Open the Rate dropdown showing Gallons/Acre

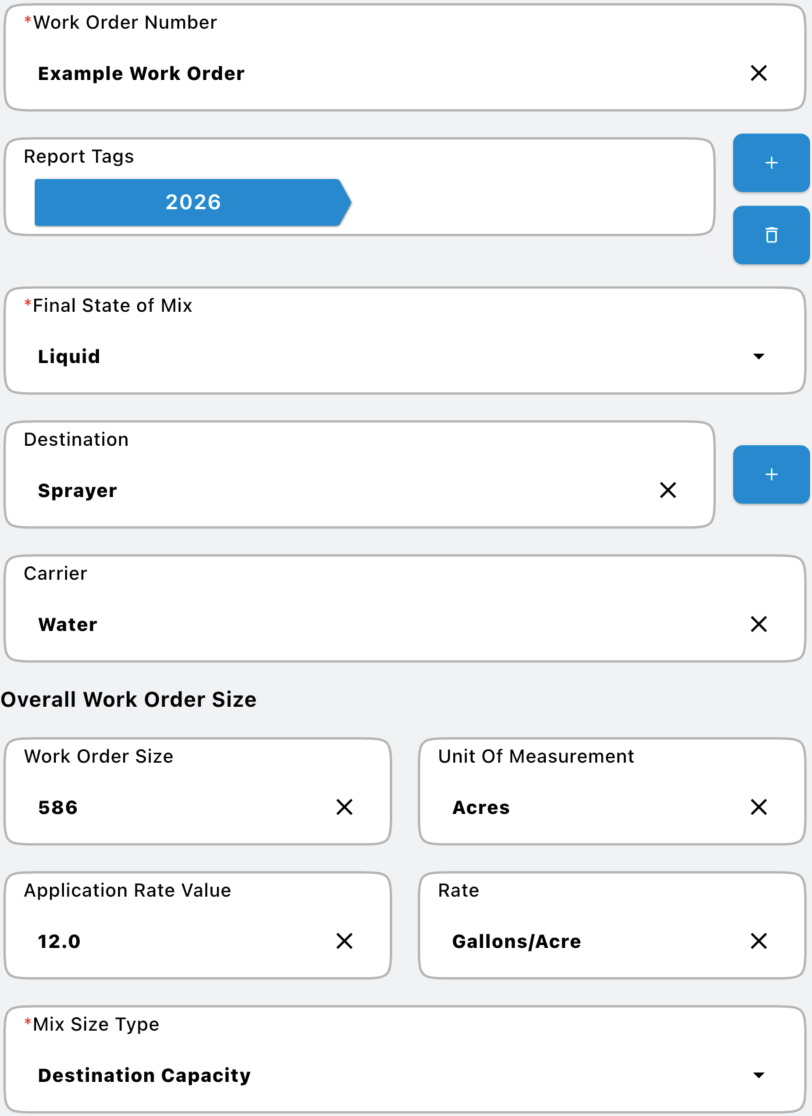click(x=580, y=941)
